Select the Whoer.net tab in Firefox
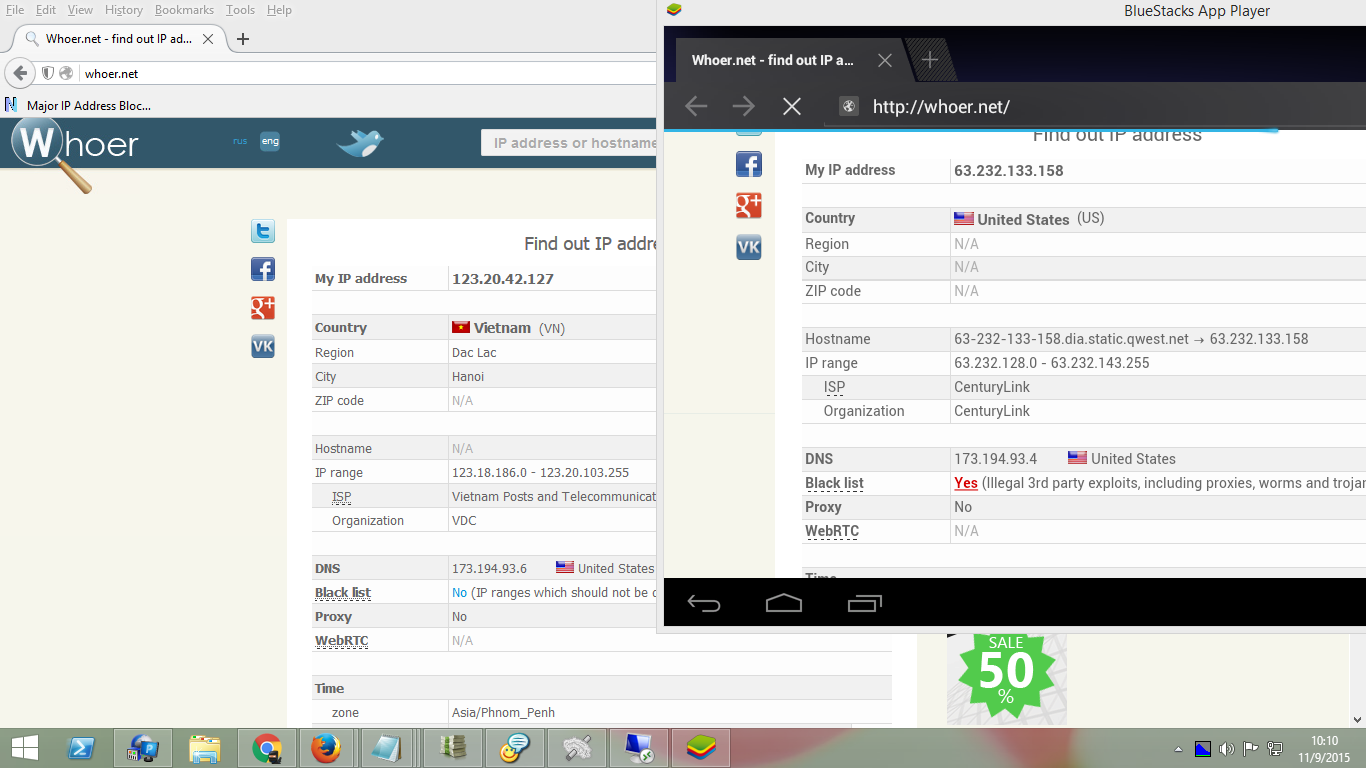The image size is (1366, 768). (x=119, y=39)
